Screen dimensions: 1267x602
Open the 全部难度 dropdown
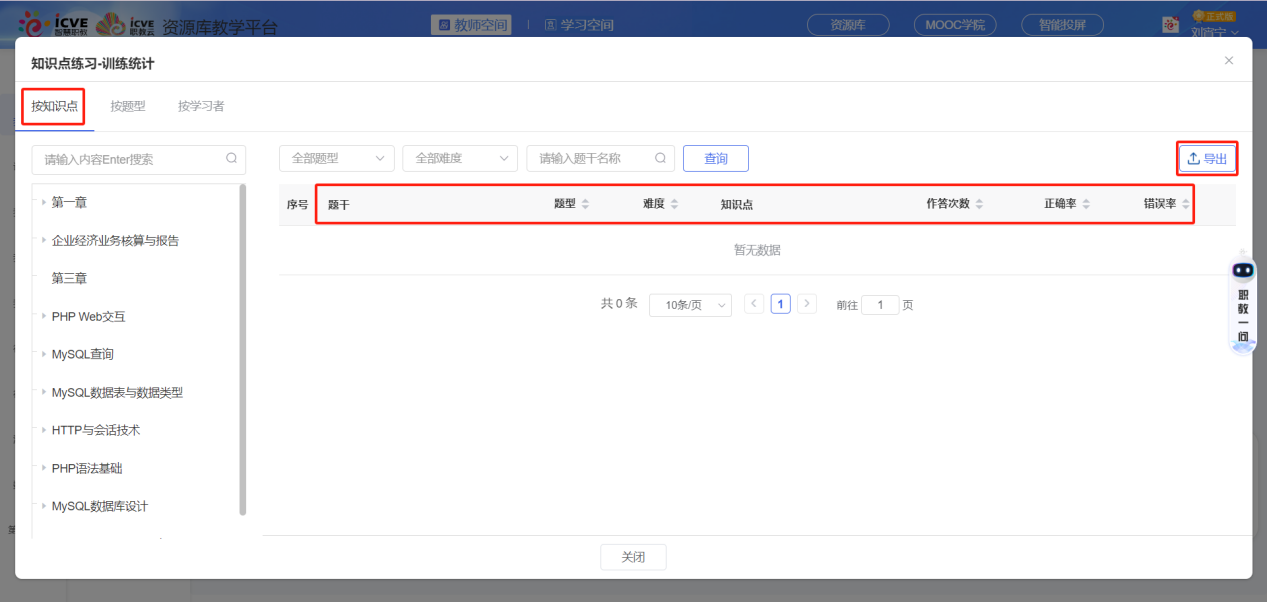[x=460, y=157]
